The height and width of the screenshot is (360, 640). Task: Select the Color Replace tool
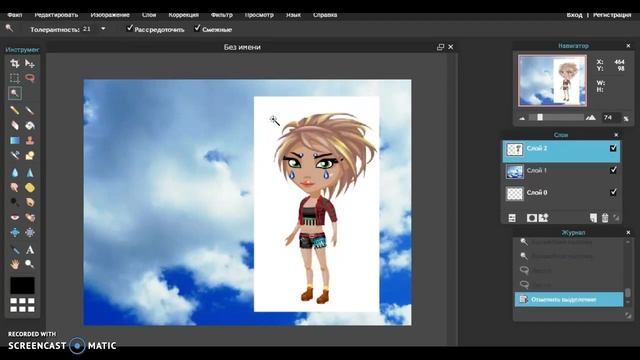click(15, 156)
